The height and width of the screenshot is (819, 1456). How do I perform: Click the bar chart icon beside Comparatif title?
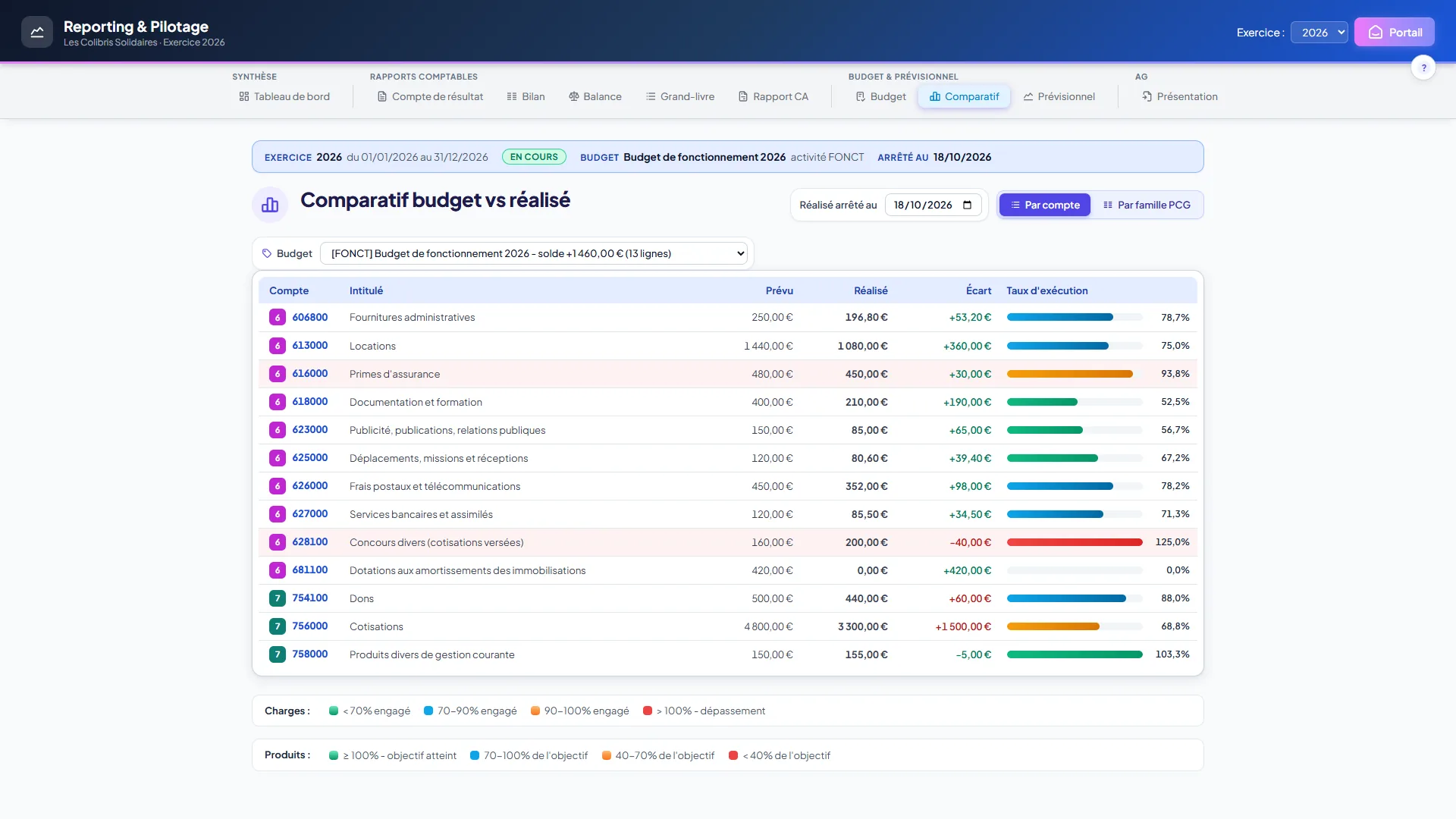[270, 205]
